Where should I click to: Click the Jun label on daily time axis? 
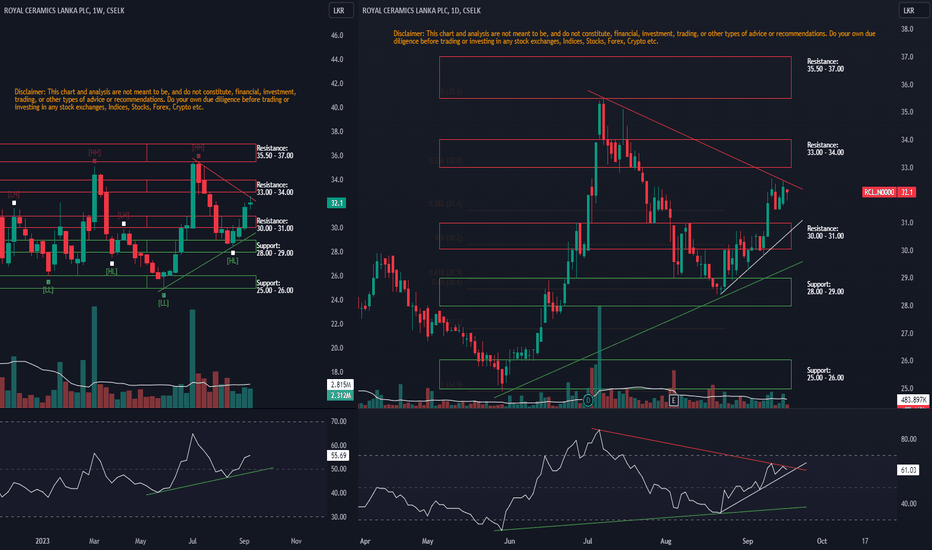(509, 541)
